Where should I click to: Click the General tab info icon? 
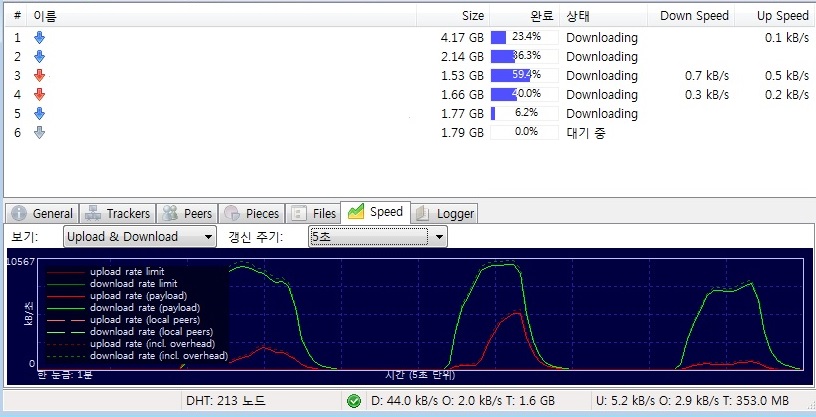(x=19, y=213)
